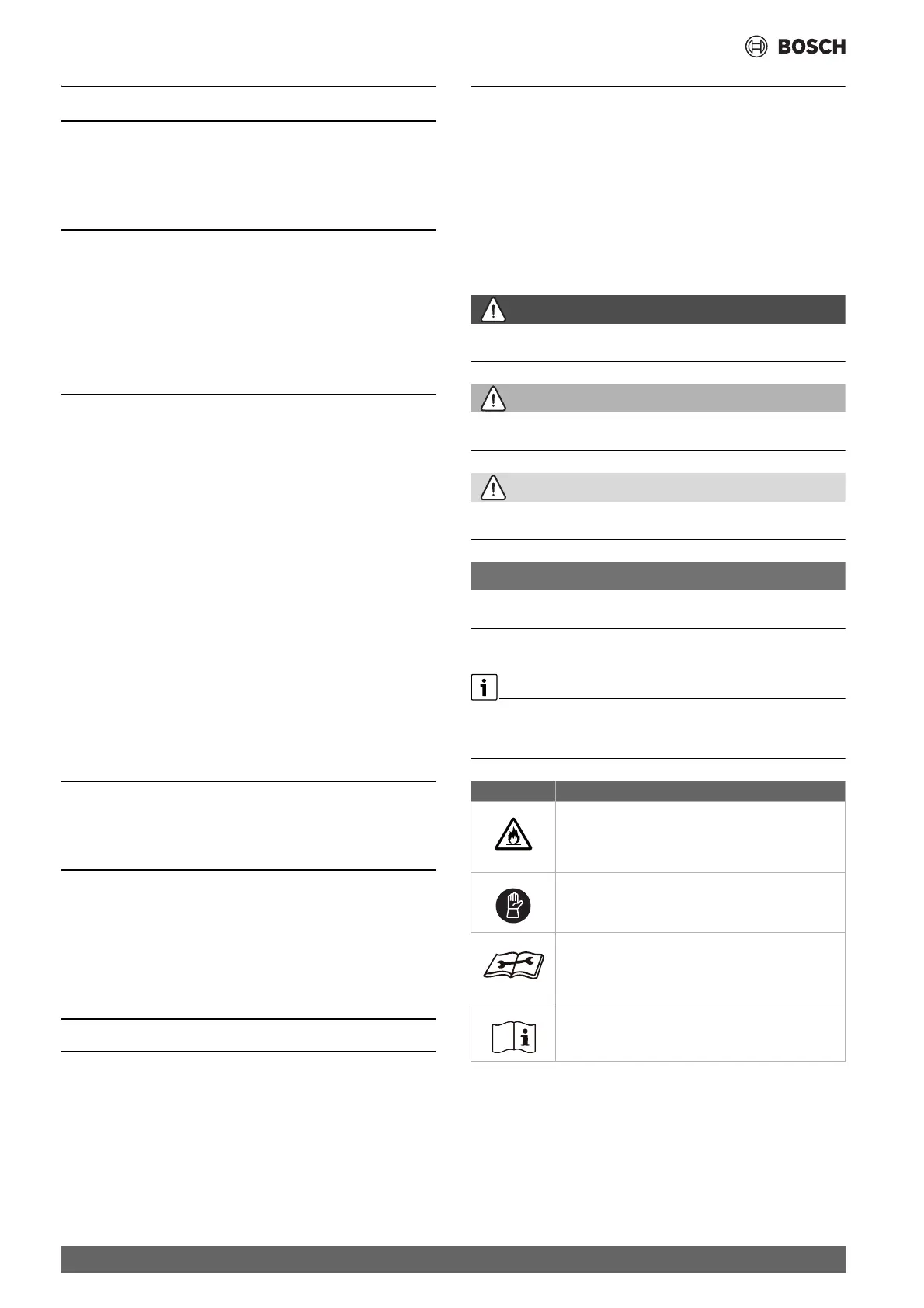
Task: Click the empty description cell beside flame symbol
Action: [700, 837]
